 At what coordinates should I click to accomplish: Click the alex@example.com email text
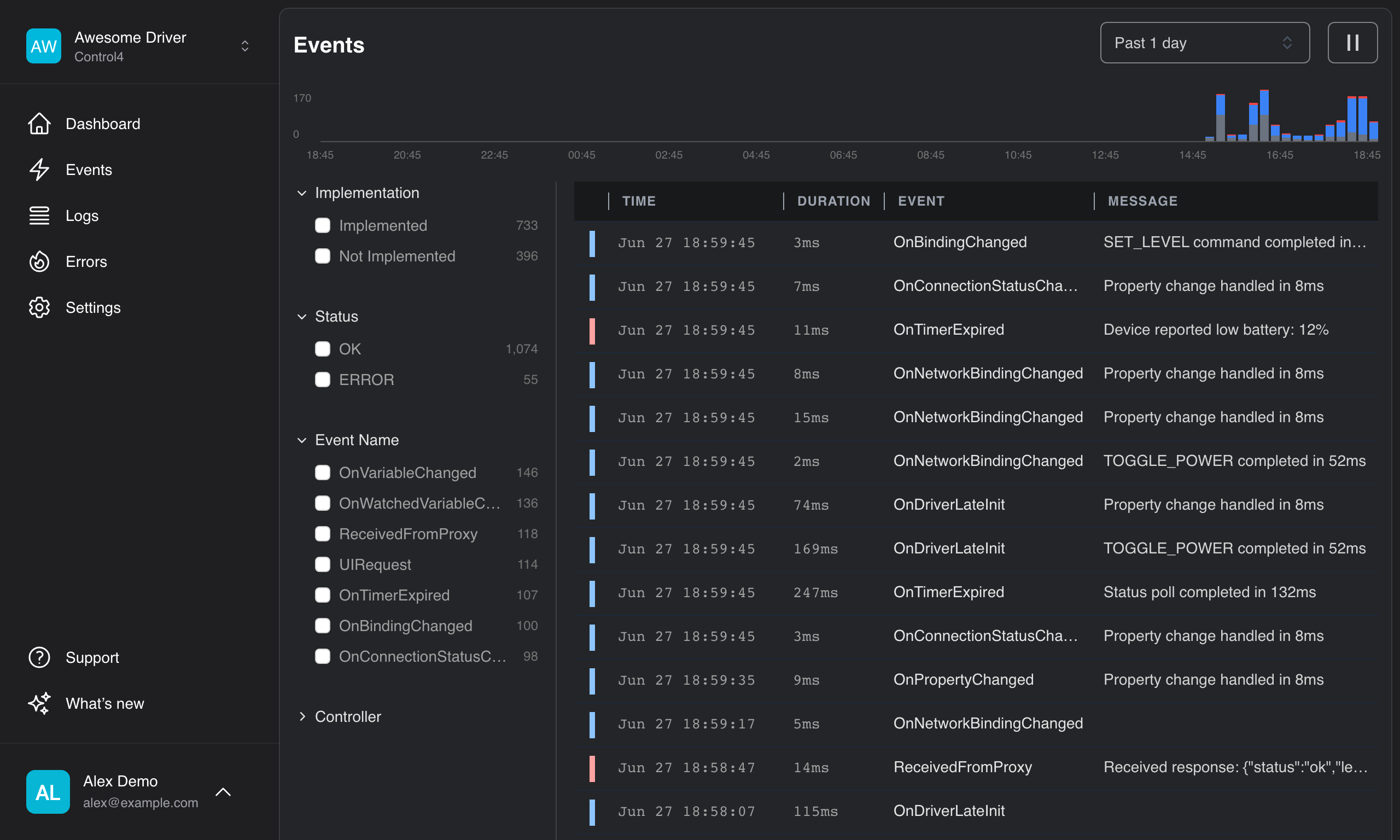(141, 802)
